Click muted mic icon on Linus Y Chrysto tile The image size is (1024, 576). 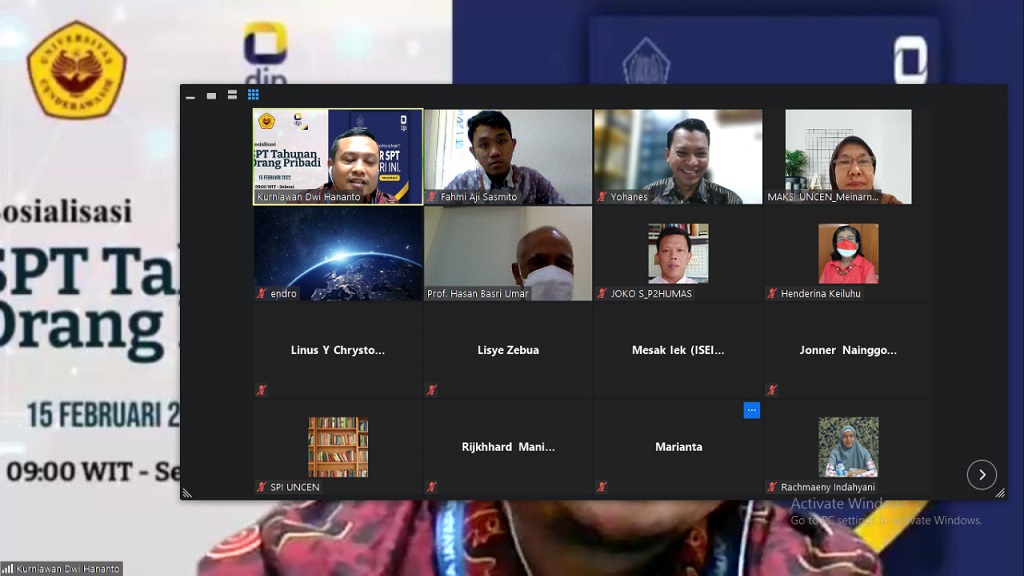(262, 390)
